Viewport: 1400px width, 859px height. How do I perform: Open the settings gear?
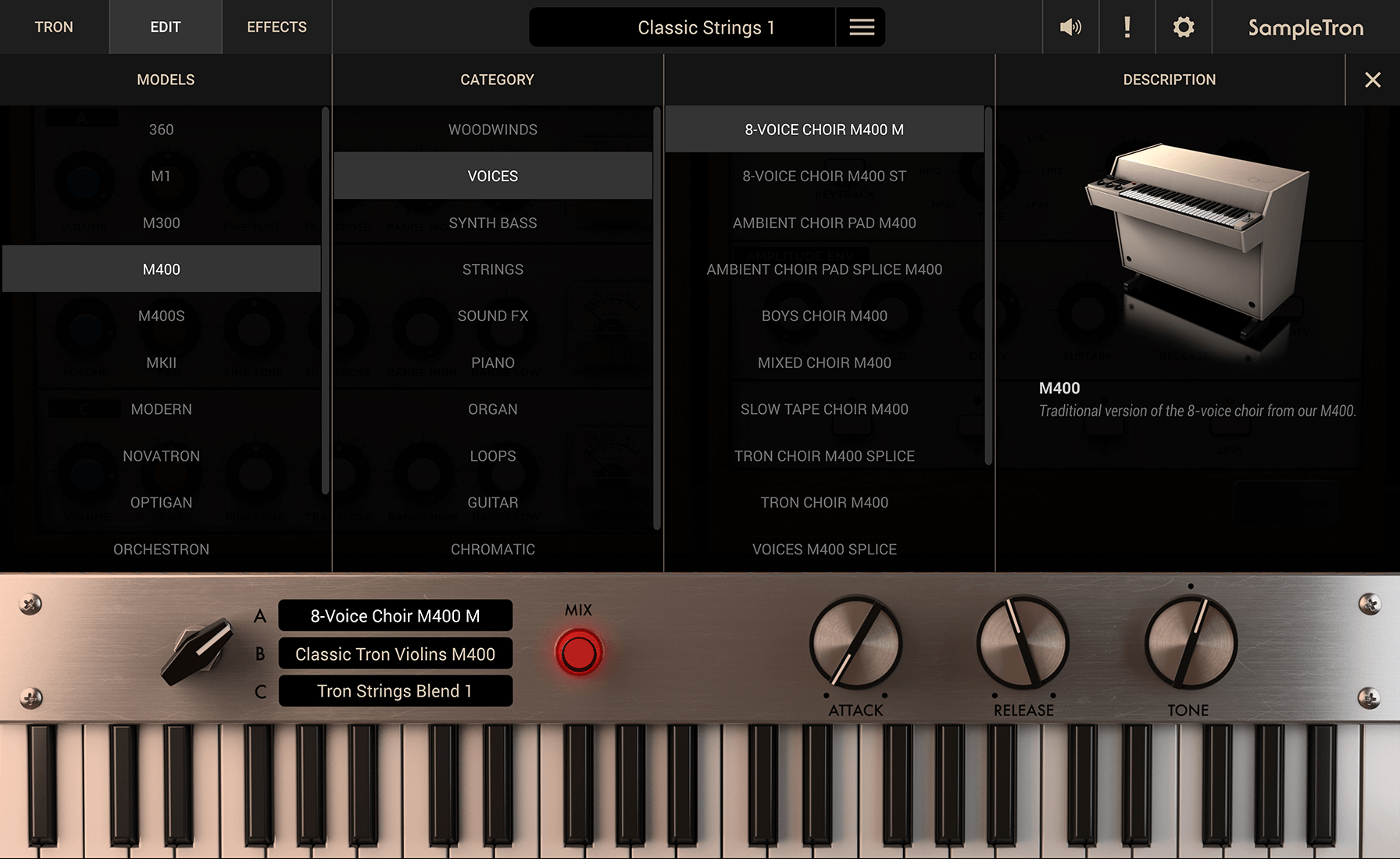[x=1183, y=27]
